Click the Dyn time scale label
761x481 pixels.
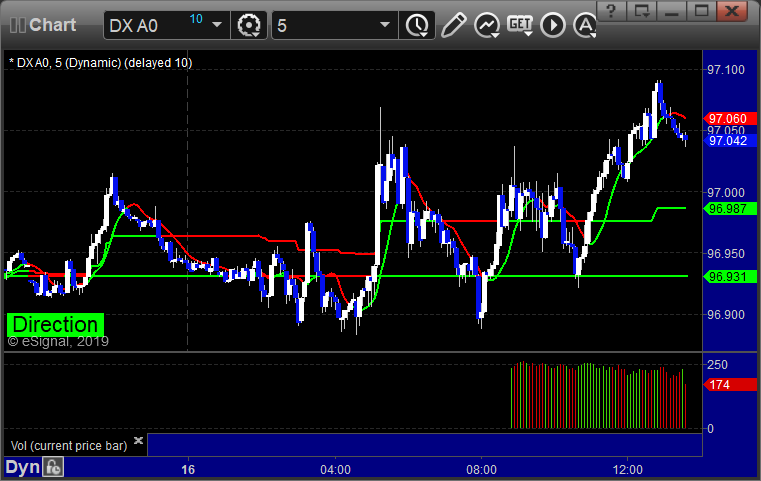tap(22, 467)
